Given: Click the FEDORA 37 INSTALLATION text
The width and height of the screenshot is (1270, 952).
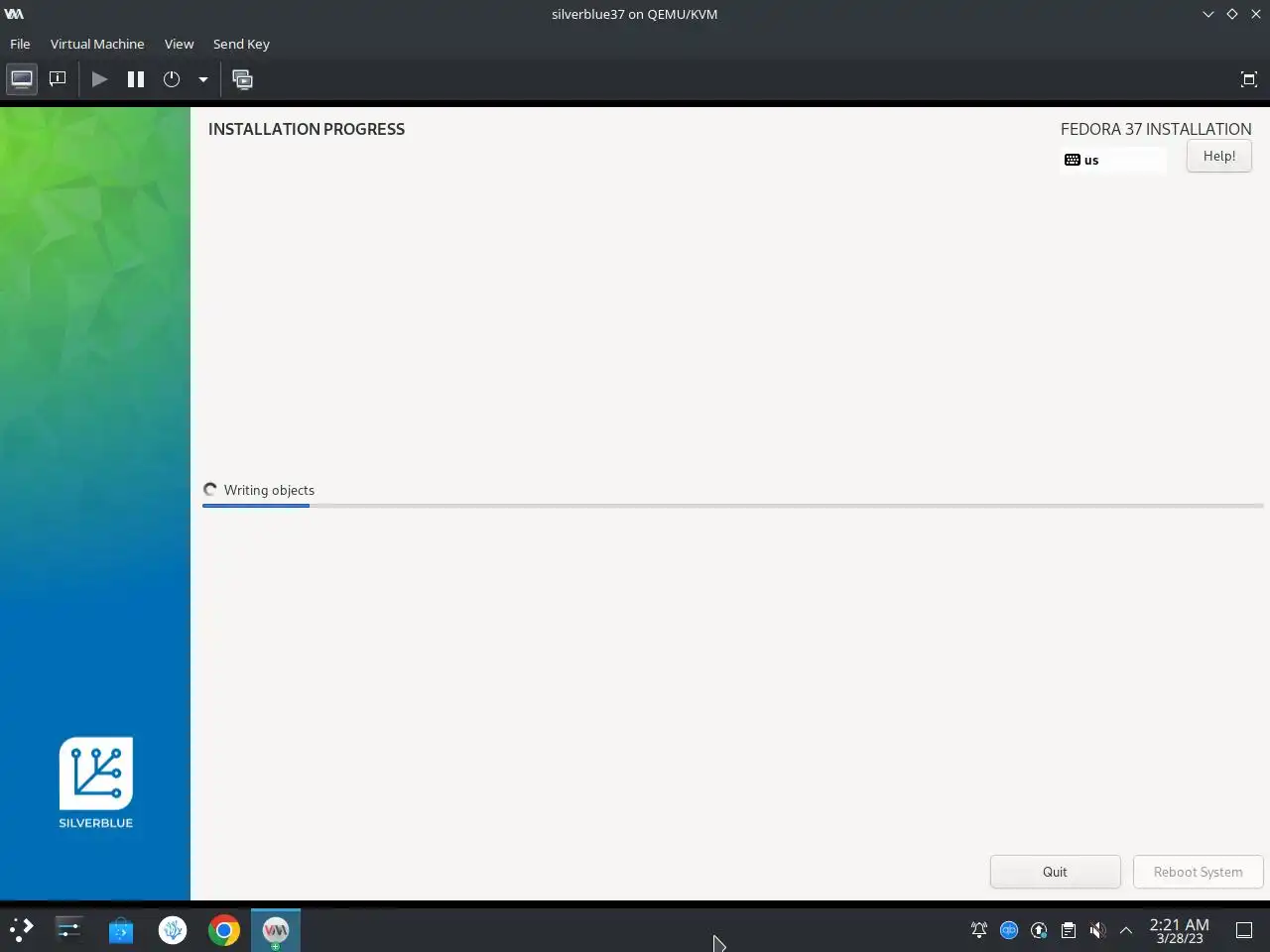Looking at the screenshot, I should coord(1156,129).
